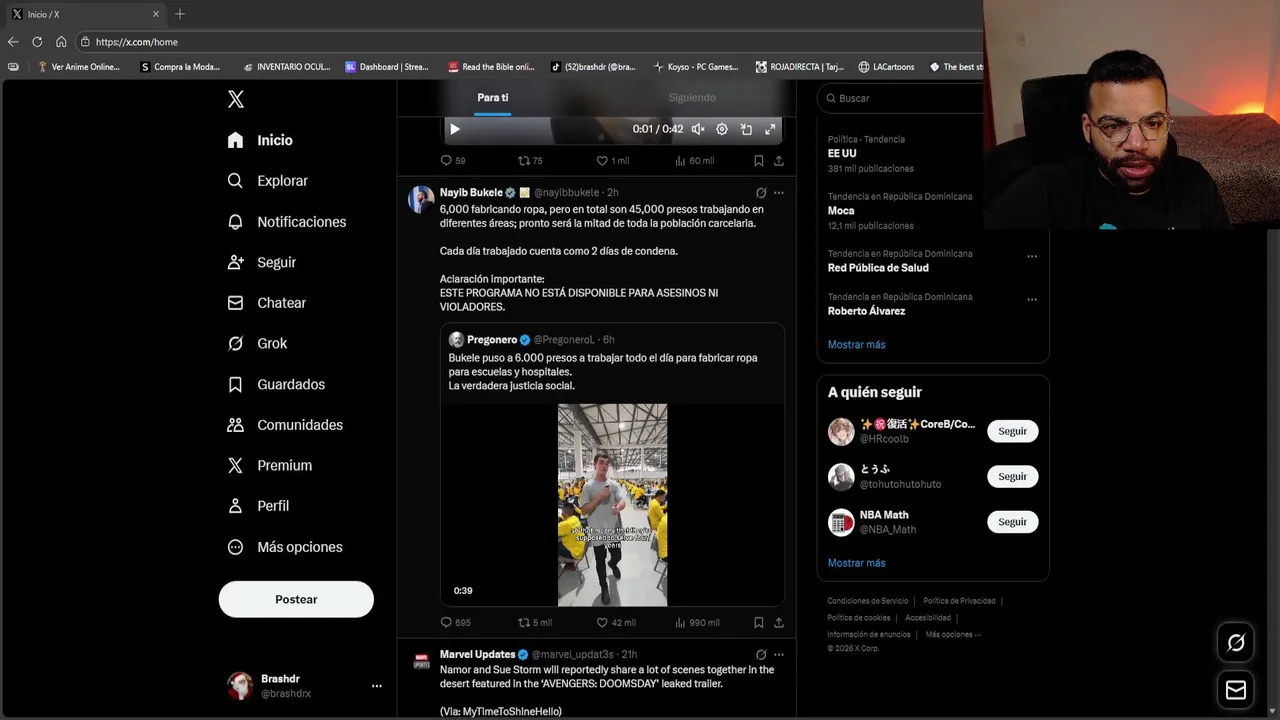Open the LACartoons bookmark

886,67
